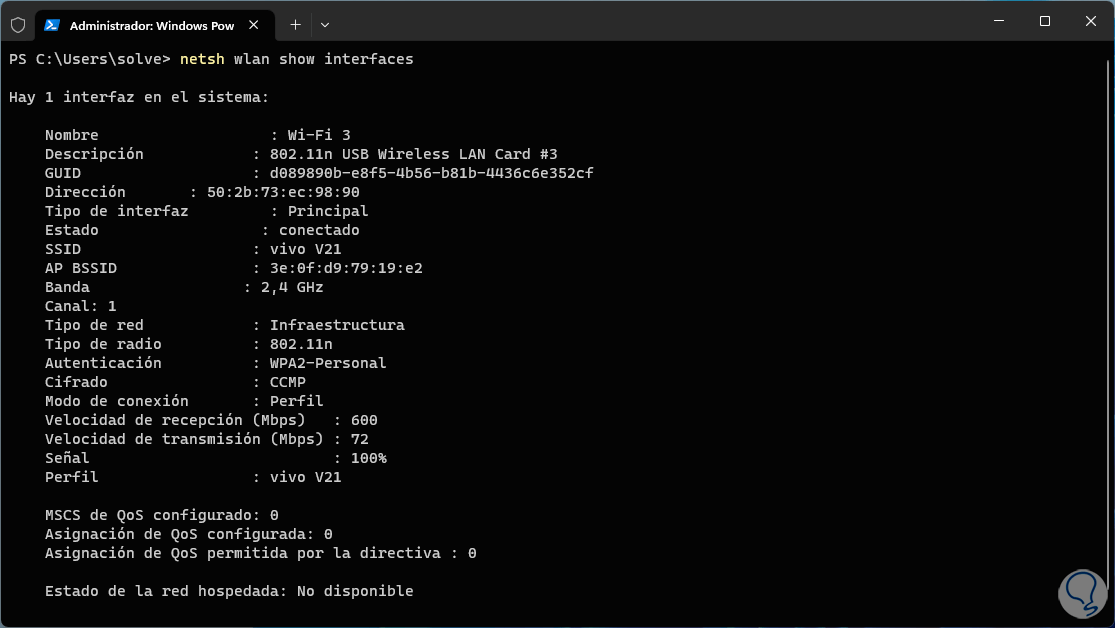Click the 802.11n USB Wireless LAN Card description
Image resolution: width=1115 pixels, height=628 pixels.
coord(413,154)
